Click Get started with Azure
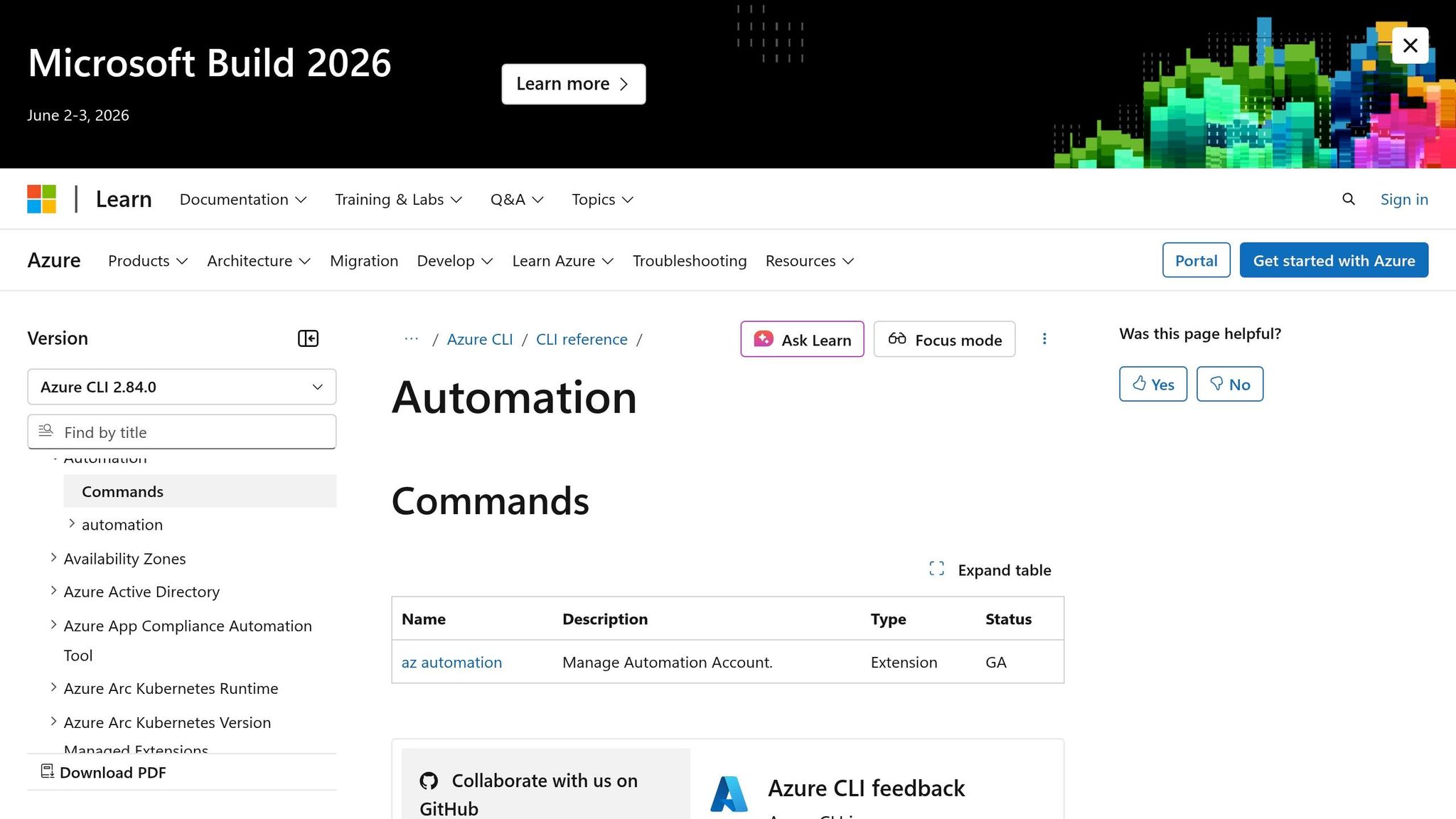Viewport: 1456px width, 819px height. pyautogui.click(x=1333, y=260)
